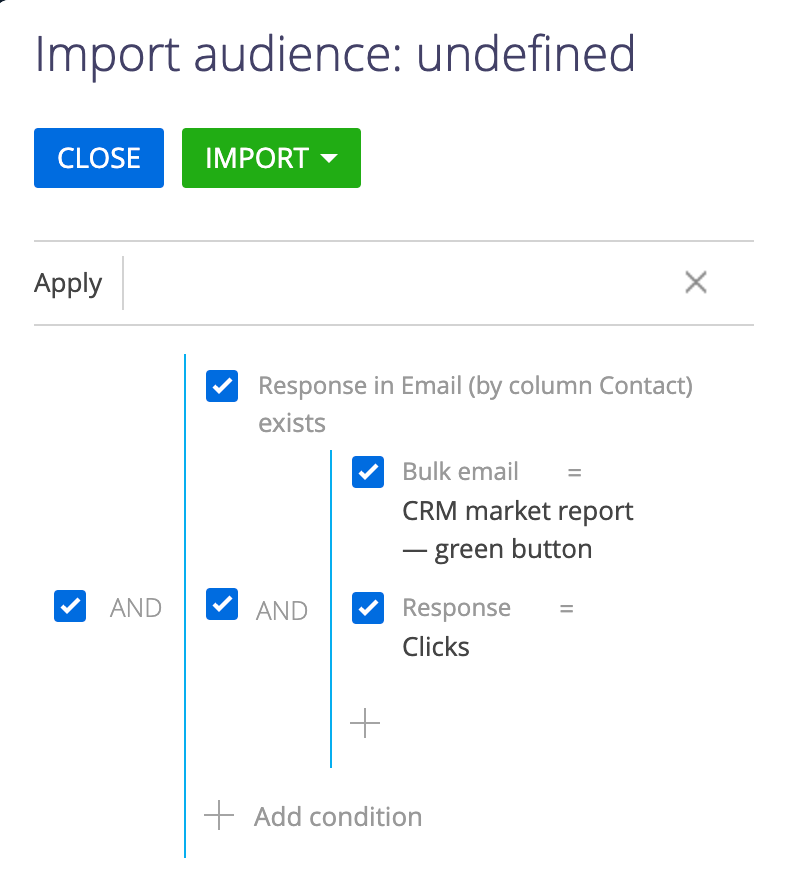Toggle the Response equals Clicks checkbox

point(368,608)
